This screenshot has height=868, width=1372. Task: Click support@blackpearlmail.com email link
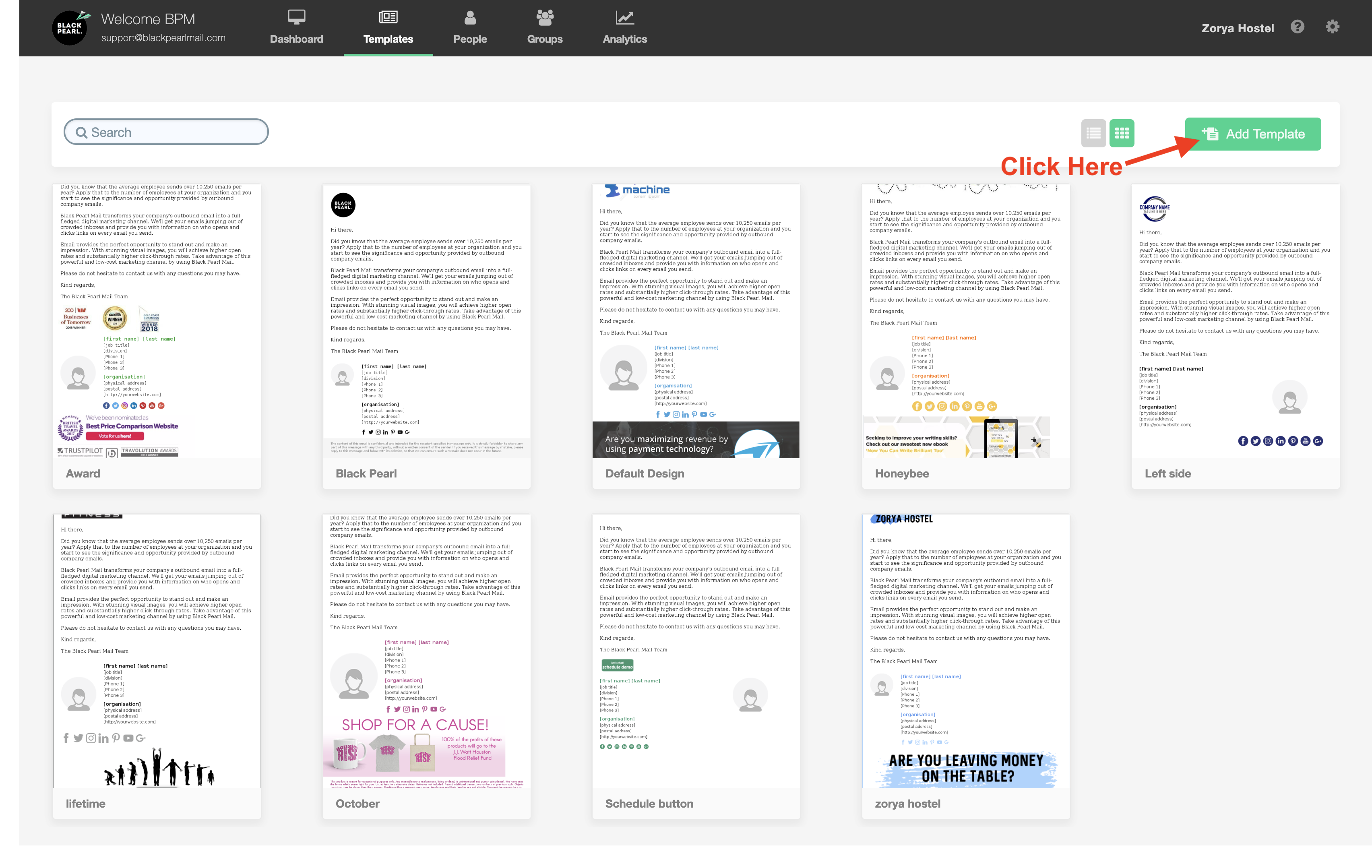click(x=163, y=37)
